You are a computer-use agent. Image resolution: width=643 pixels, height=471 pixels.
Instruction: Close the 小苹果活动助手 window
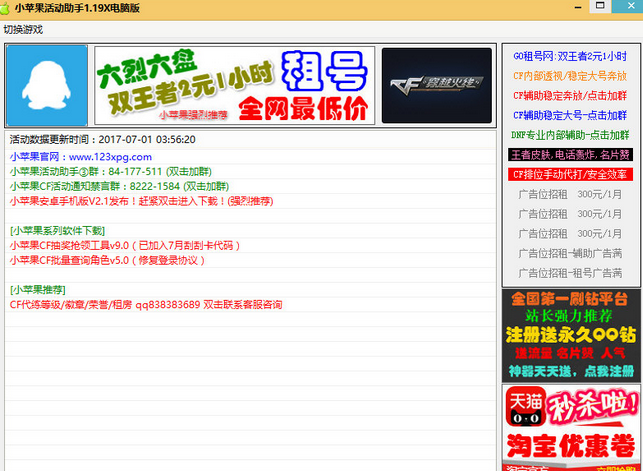(x=631, y=6)
